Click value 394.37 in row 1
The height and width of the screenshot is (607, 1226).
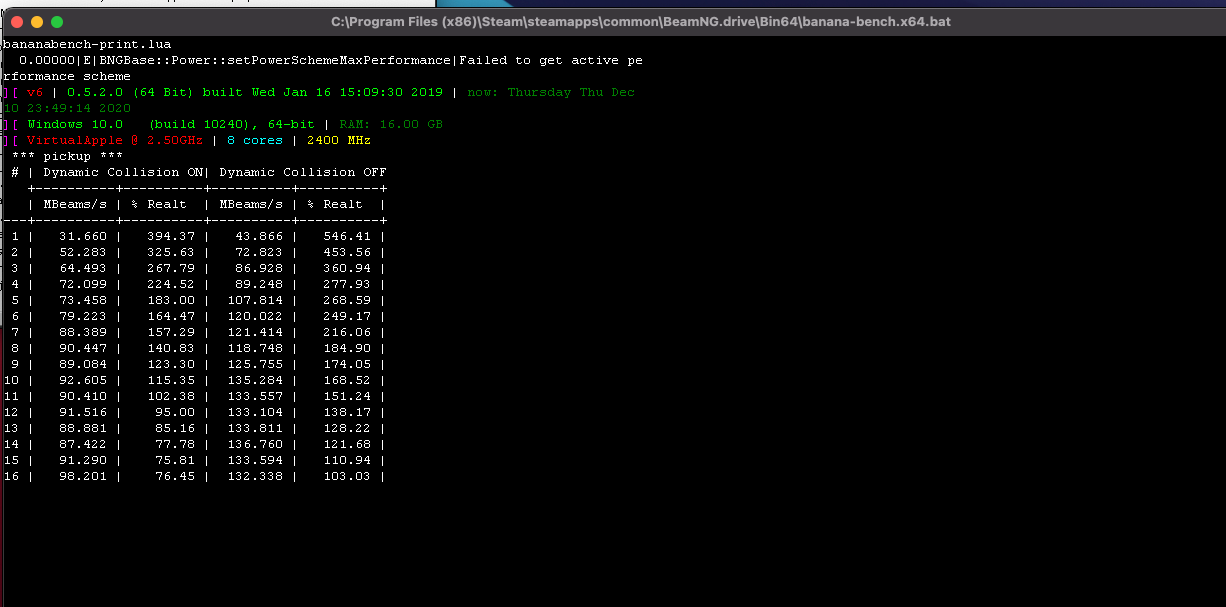[x=171, y=236]
